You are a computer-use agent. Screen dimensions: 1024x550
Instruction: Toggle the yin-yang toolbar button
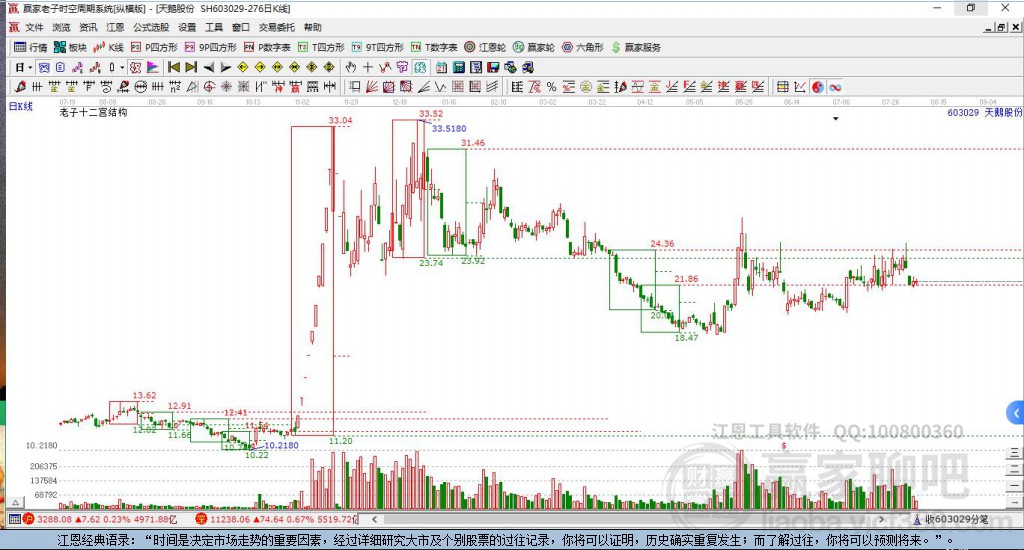click(818, 87)
